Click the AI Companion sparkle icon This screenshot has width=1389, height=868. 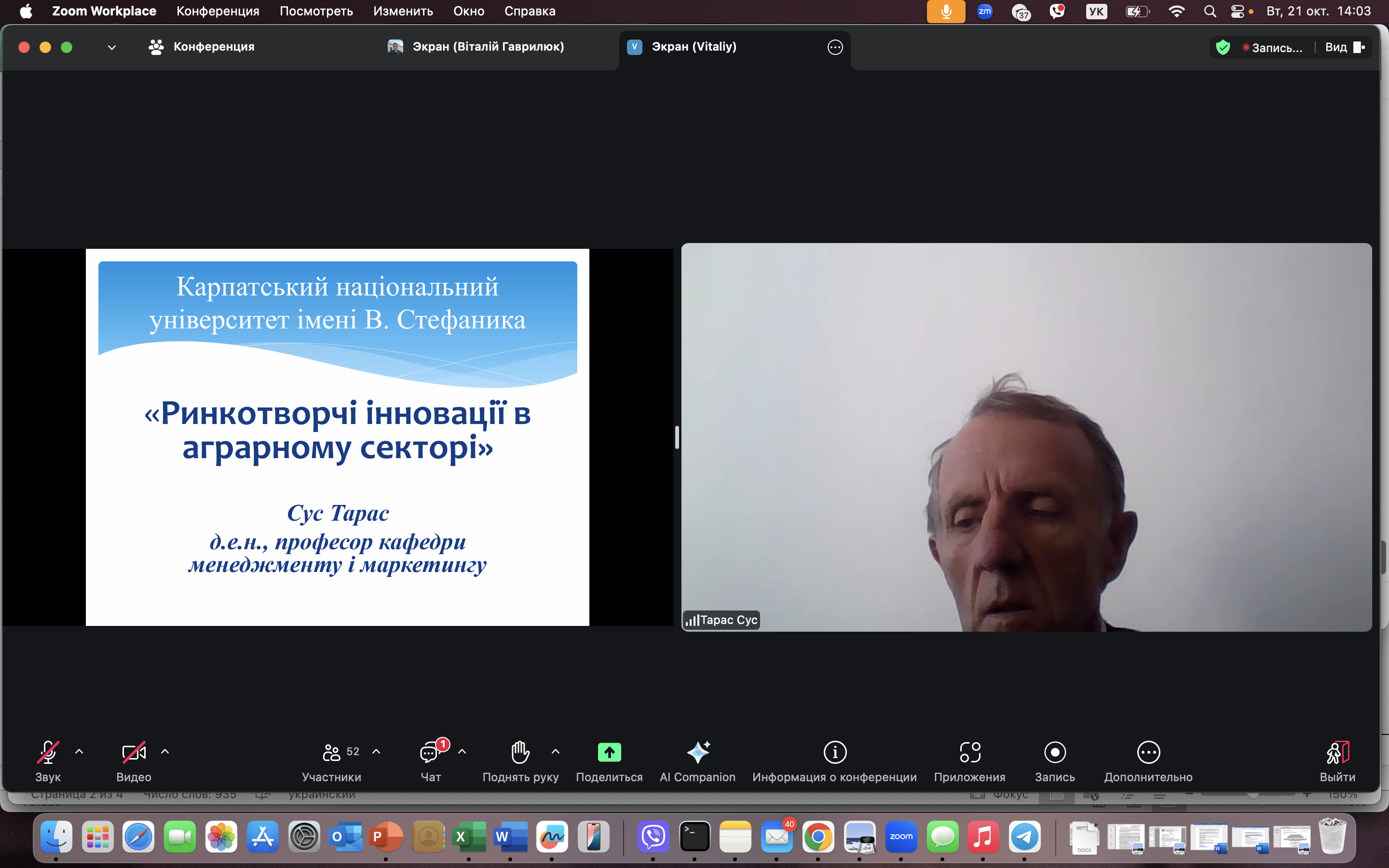pos(697,752)
